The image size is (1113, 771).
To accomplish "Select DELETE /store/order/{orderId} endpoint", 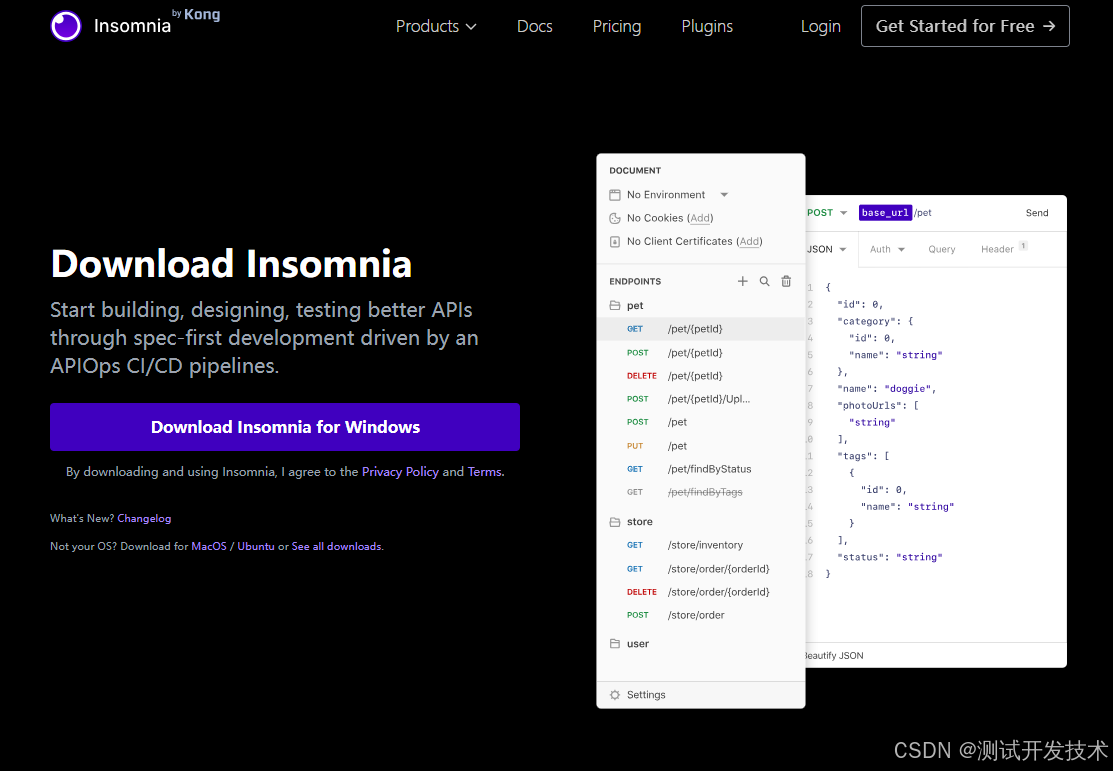I will point(701,591).
